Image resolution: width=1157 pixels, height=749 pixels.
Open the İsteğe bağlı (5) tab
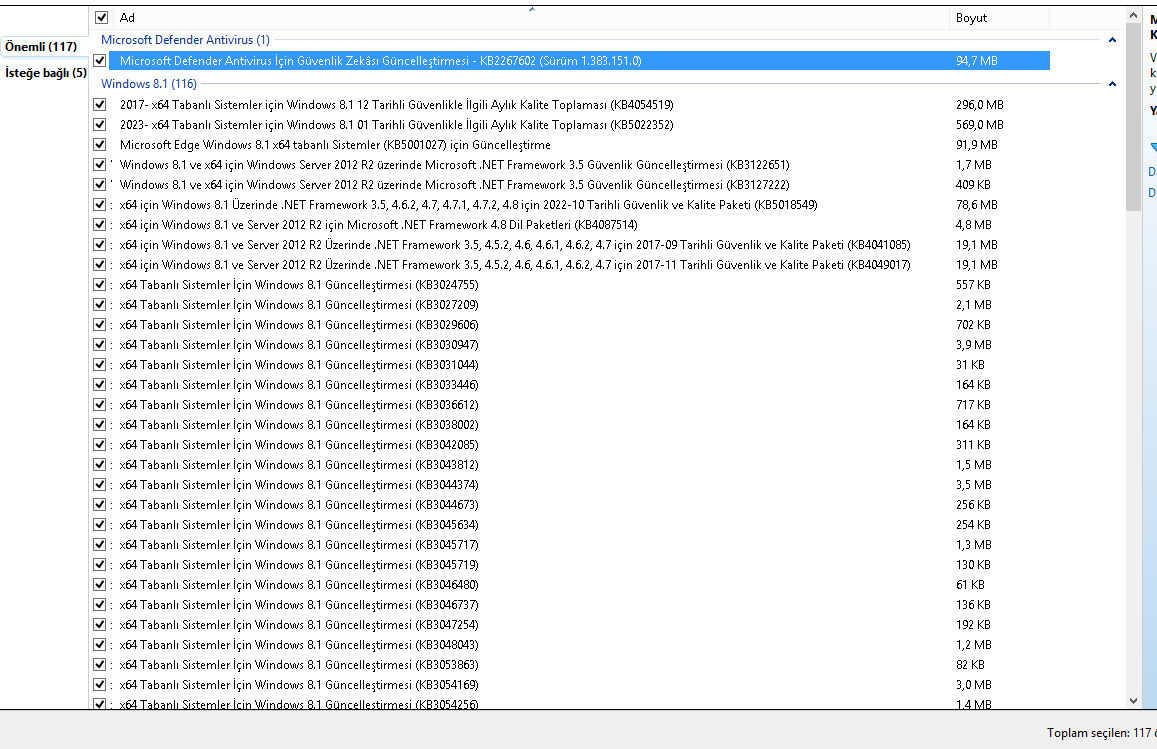pyautogui.click(x=46, y=72)
